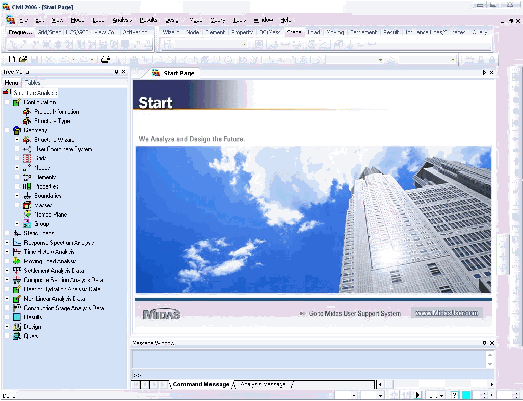523x401 pixels.
Task: Toggle the expander beside Settlement Analysis Data
Action: (7, 271)
